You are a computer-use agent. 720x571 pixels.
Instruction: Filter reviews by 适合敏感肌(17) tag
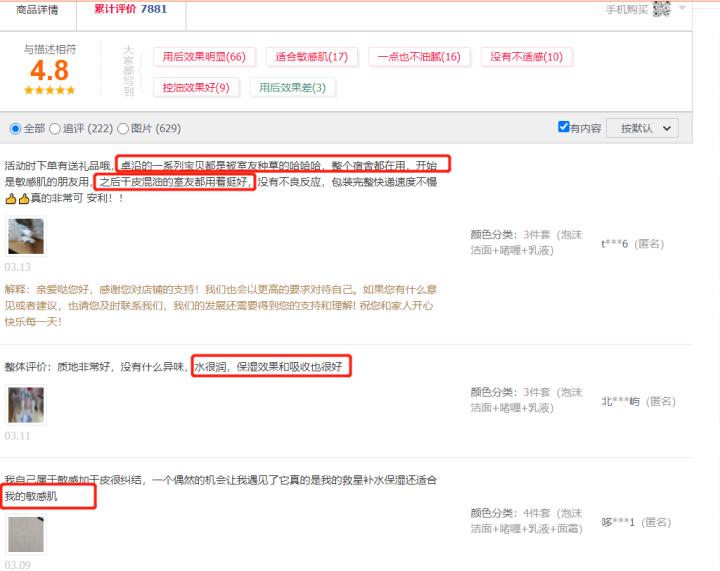(x=311, y=57)
